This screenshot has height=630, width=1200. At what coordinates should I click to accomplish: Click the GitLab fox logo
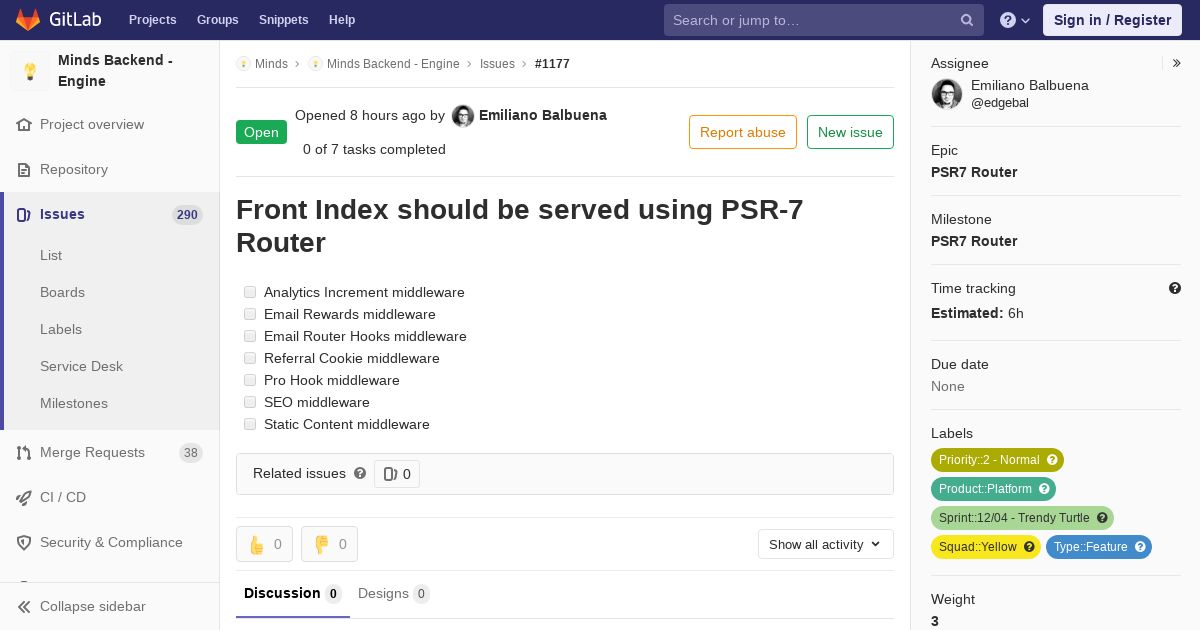coord(28,19)
